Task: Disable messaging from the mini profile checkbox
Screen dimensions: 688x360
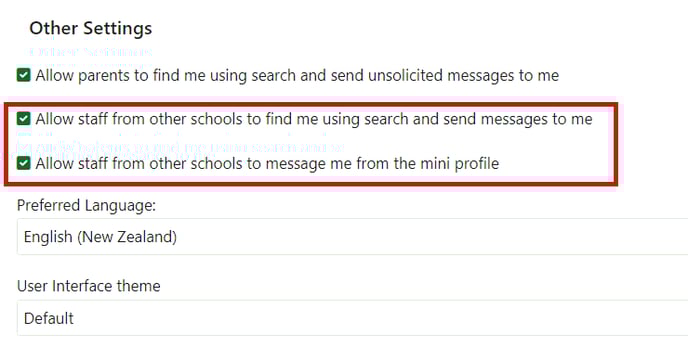Action: [x=24, y=163]
